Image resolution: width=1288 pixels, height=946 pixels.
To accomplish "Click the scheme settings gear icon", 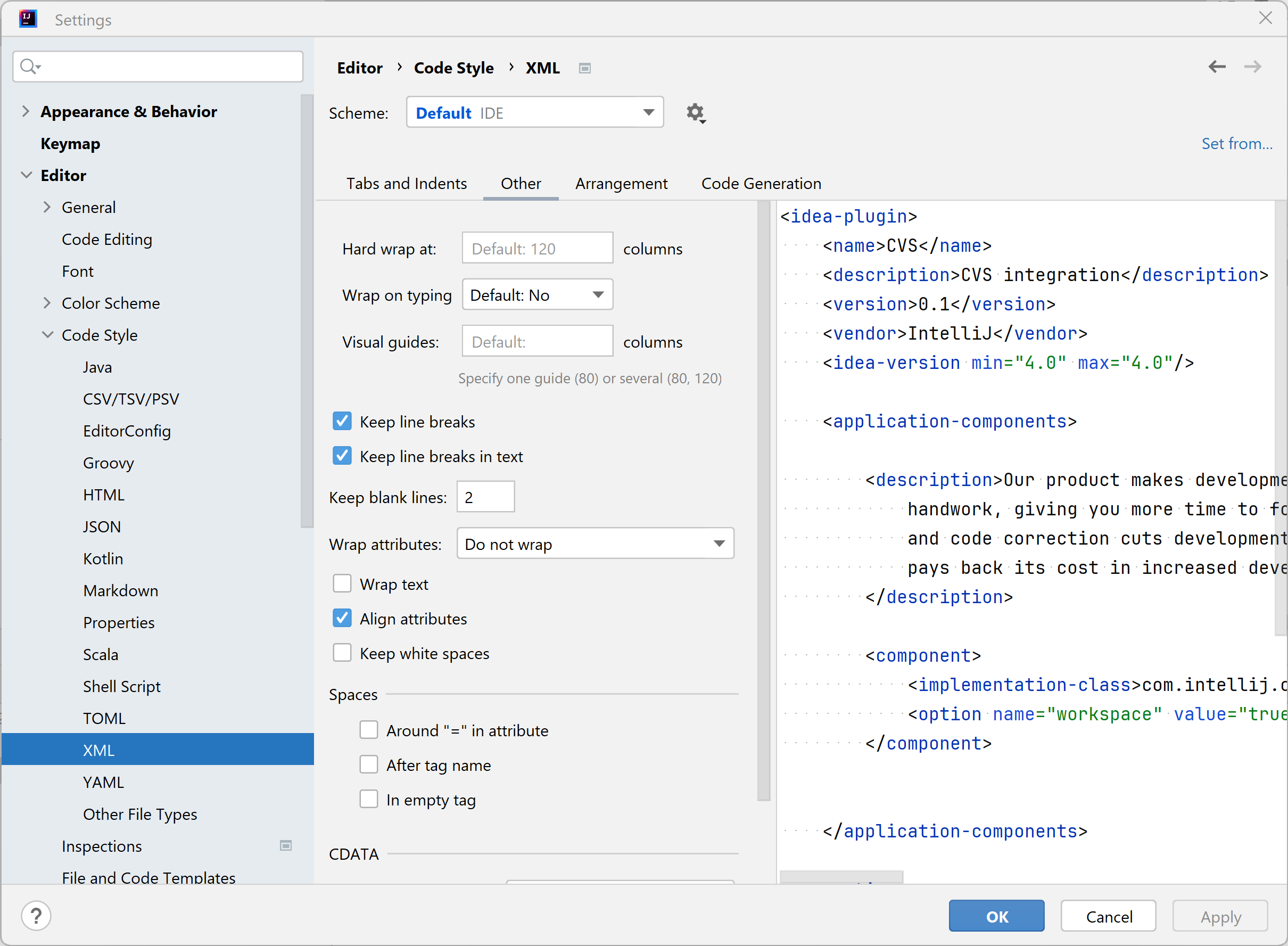I will pyautogui.click(x=696, y=113).
